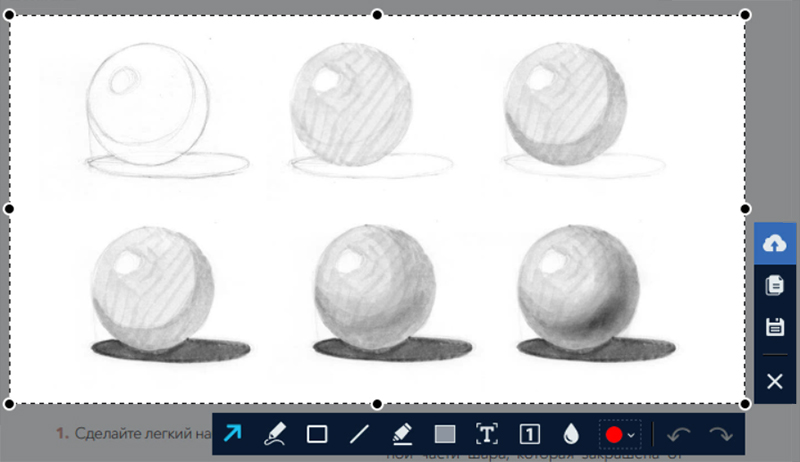This screenshot has height=462, width=800.
Task: Select the freehand Pen tool
Action: [275, 434]
